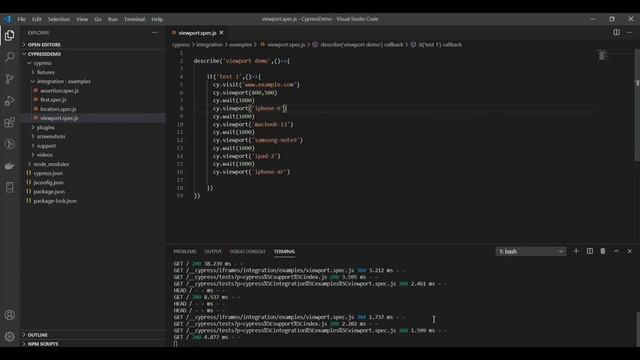Switch to the Debug Console tab
Viewport: 640px width, 360px height.
247,251
